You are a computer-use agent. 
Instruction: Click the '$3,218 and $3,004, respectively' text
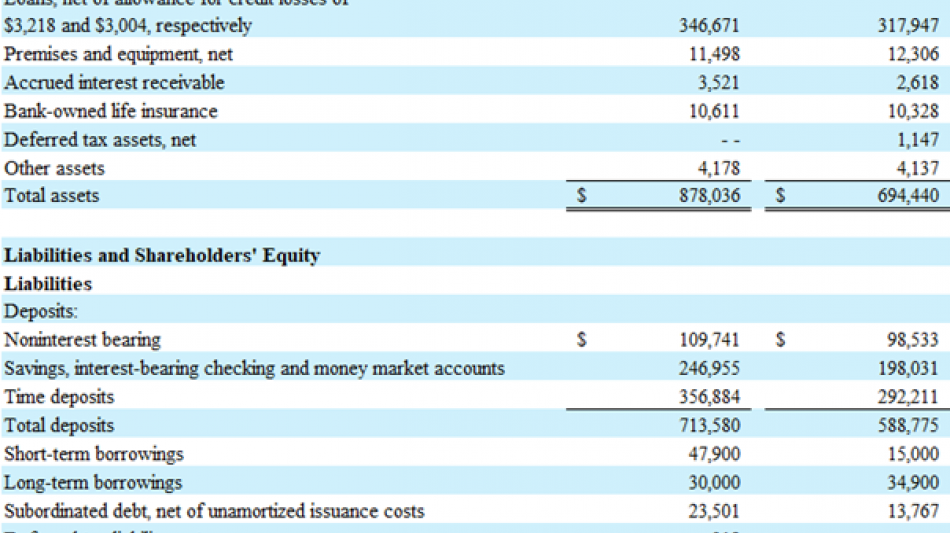[x=128, y=25]
